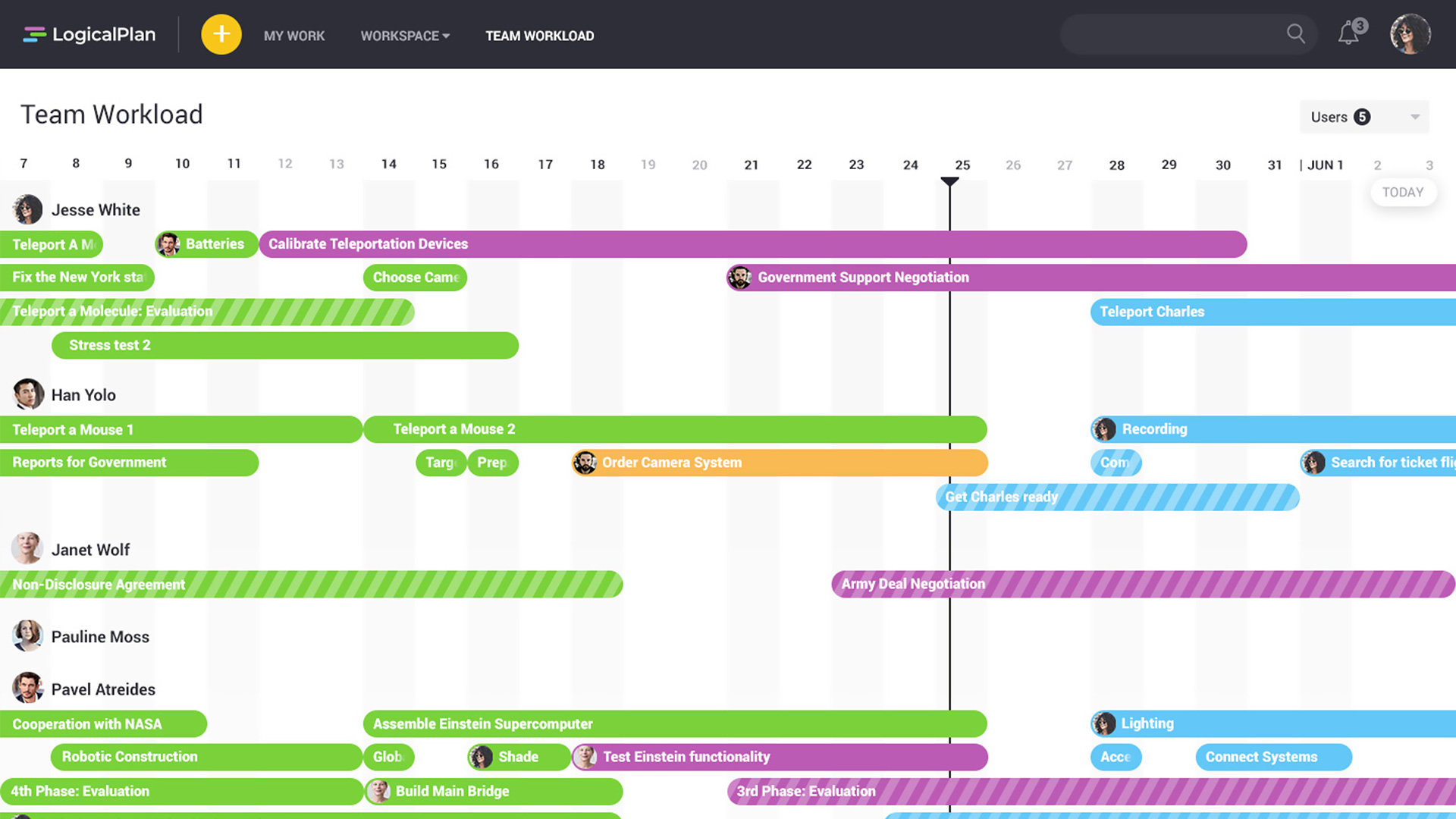Open Teleport a Molecule: Evaluation task

(207, 312)
